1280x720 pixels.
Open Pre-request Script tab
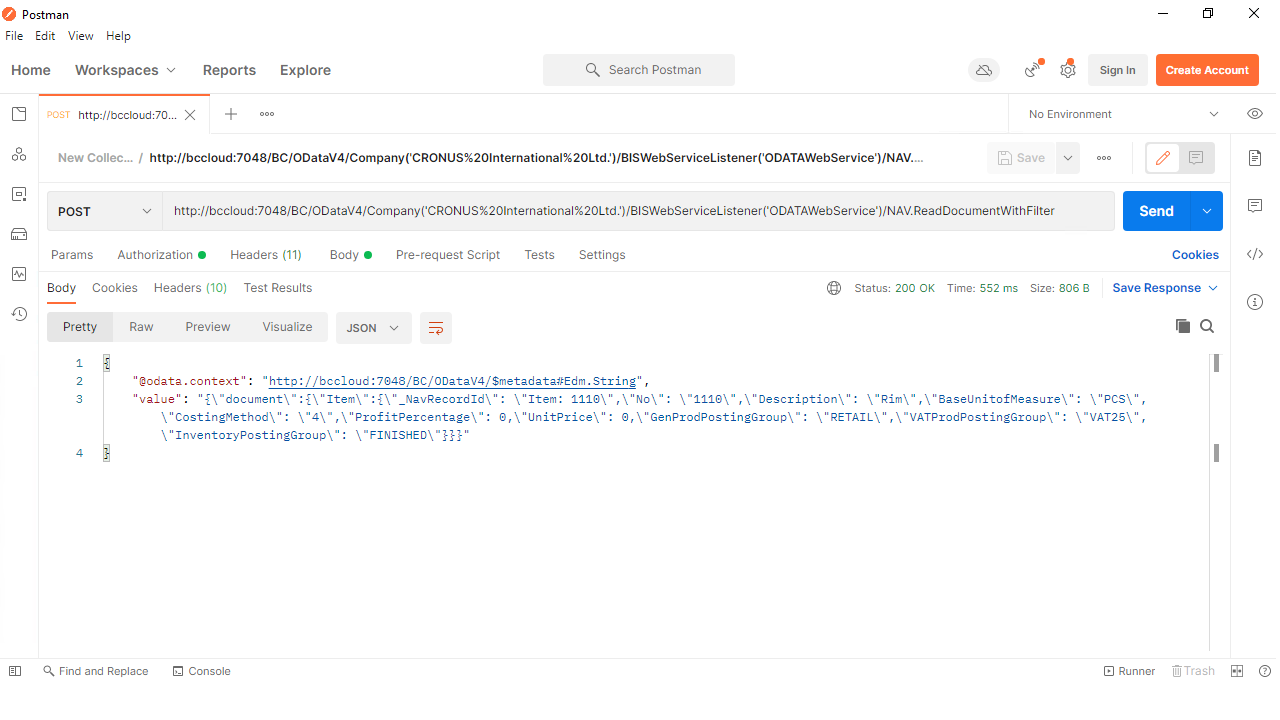coord(448,255)
